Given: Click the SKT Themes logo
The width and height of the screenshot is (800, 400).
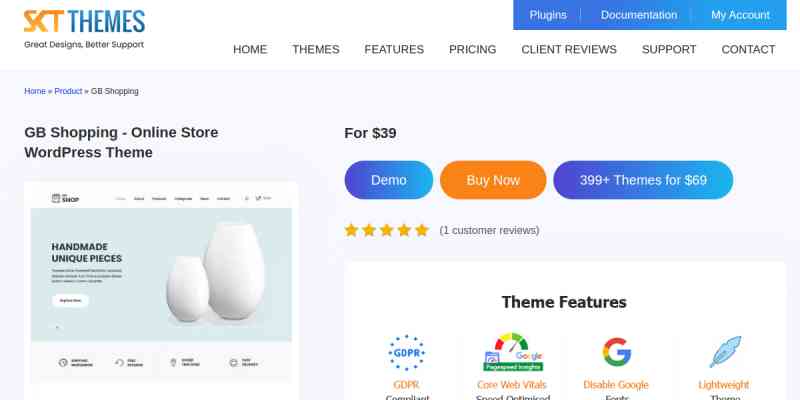Looking at the screenshot, I should coord(84,29).
